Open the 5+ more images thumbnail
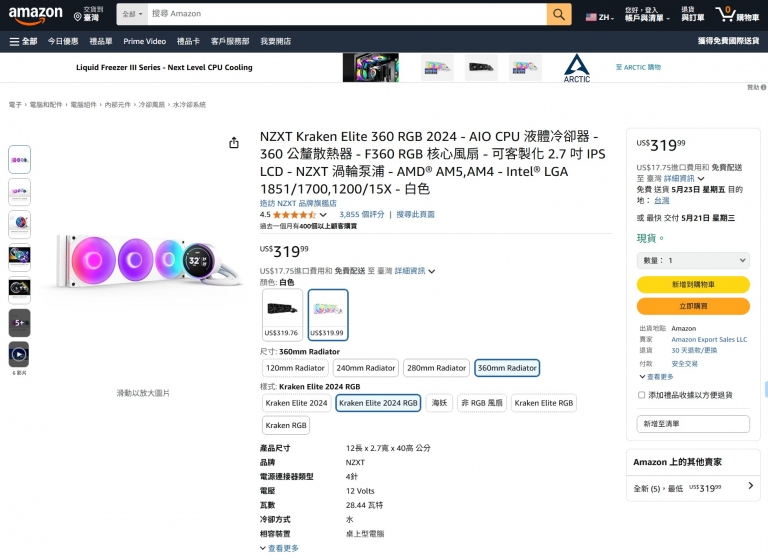 point(20,322)
